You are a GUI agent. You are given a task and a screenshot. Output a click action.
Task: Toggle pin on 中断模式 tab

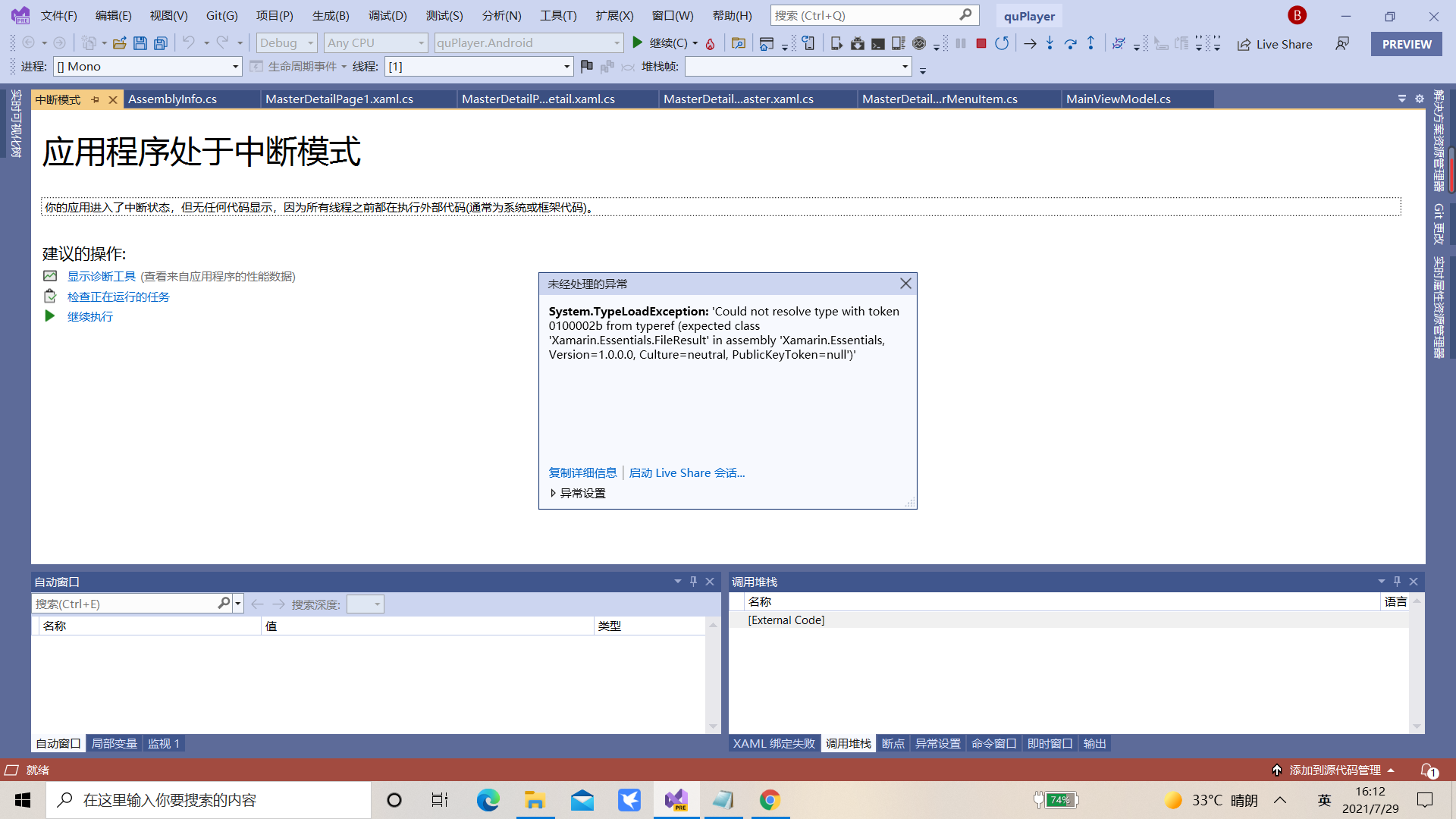click(x=95, y=99)
